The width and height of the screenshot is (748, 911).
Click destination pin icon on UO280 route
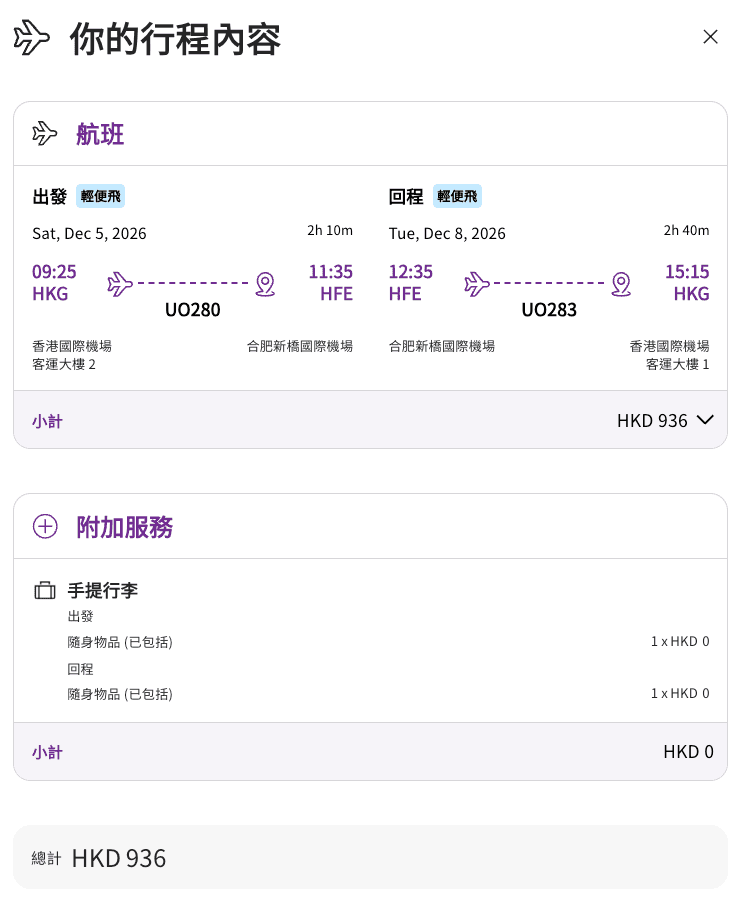265,284
